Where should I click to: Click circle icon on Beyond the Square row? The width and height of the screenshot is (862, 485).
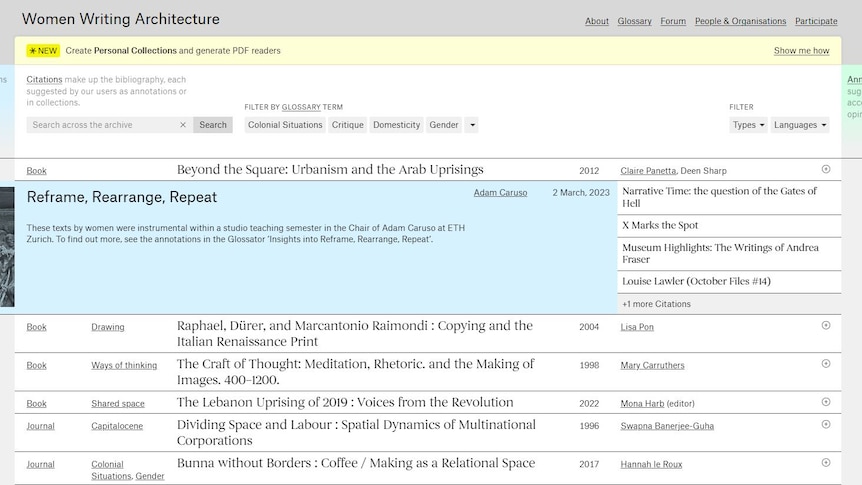pos(826,169)
